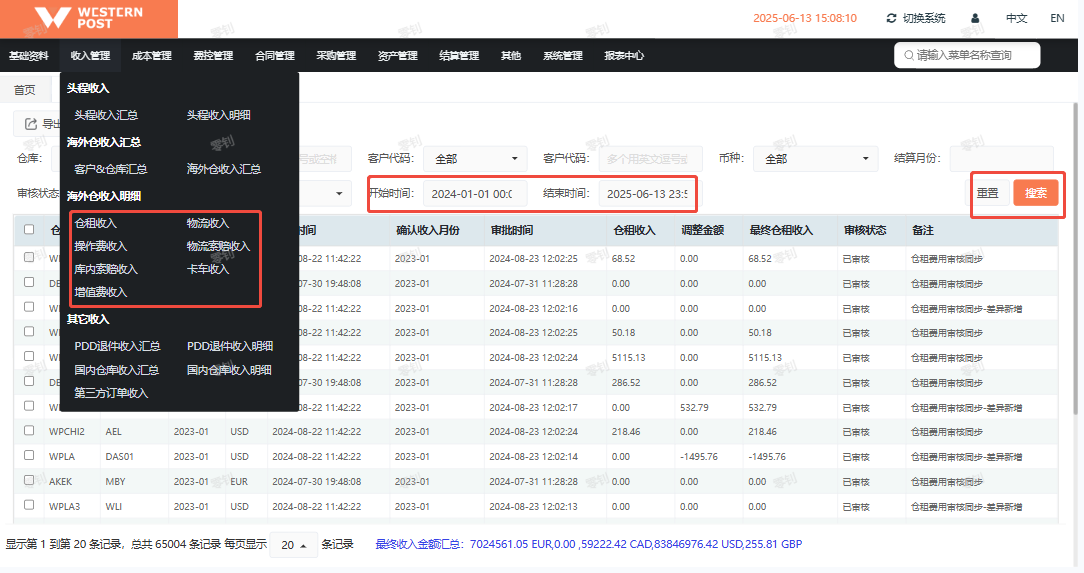This screenshot has width=1084, height=573.
Task: Open 基础资料 menu
Action: [28, 55]
